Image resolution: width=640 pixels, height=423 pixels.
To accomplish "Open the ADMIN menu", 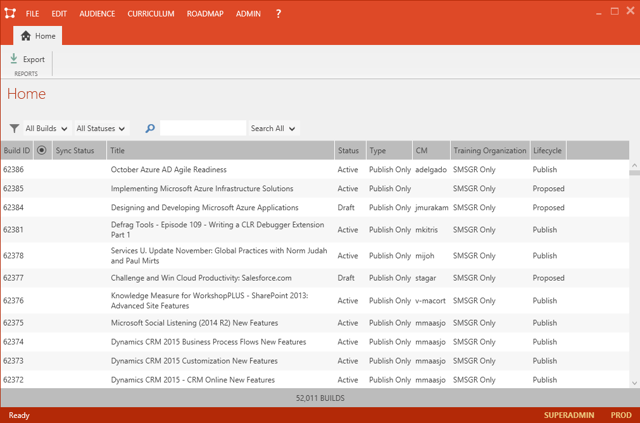I will click(x=248, y=14).
